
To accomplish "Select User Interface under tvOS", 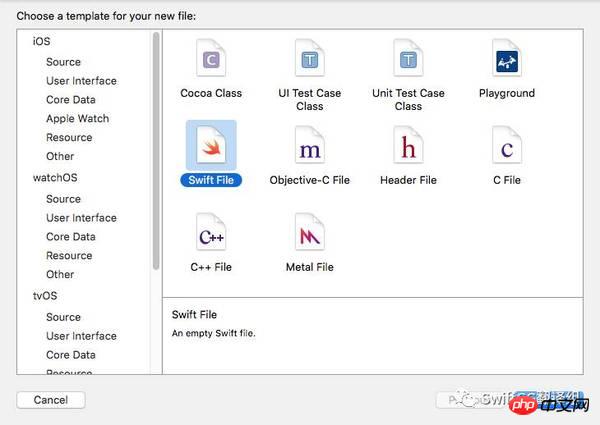I will click(x=81, y=336).
